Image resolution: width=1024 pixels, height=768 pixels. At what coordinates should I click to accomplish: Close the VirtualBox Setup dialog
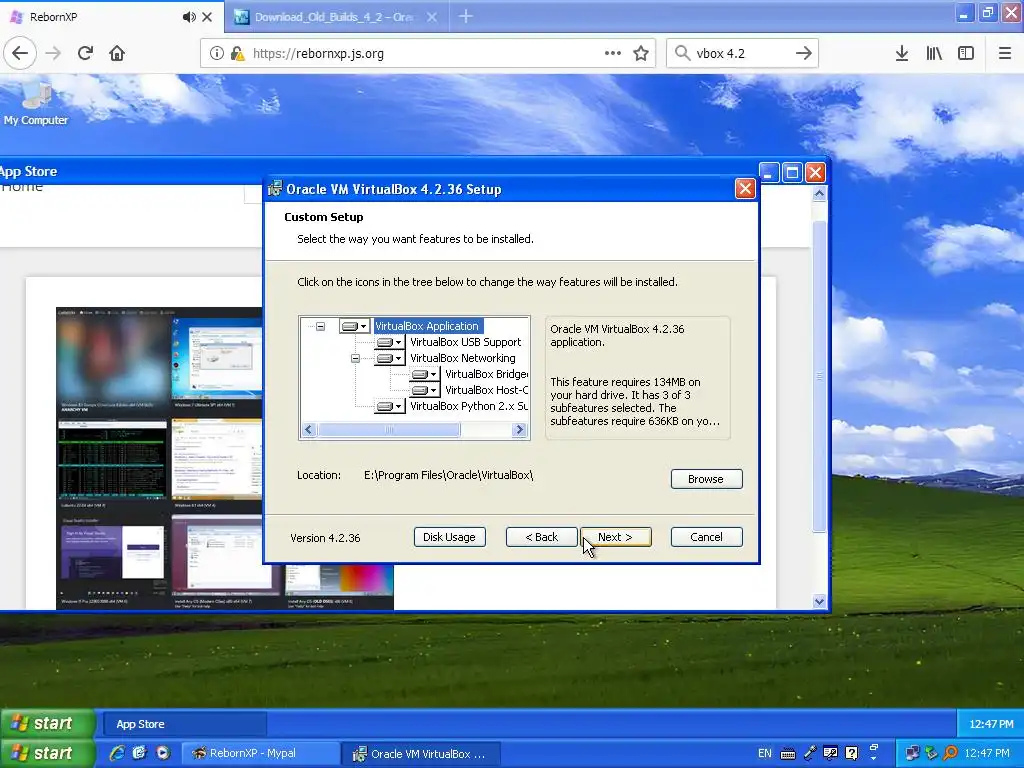pos(745,189)
